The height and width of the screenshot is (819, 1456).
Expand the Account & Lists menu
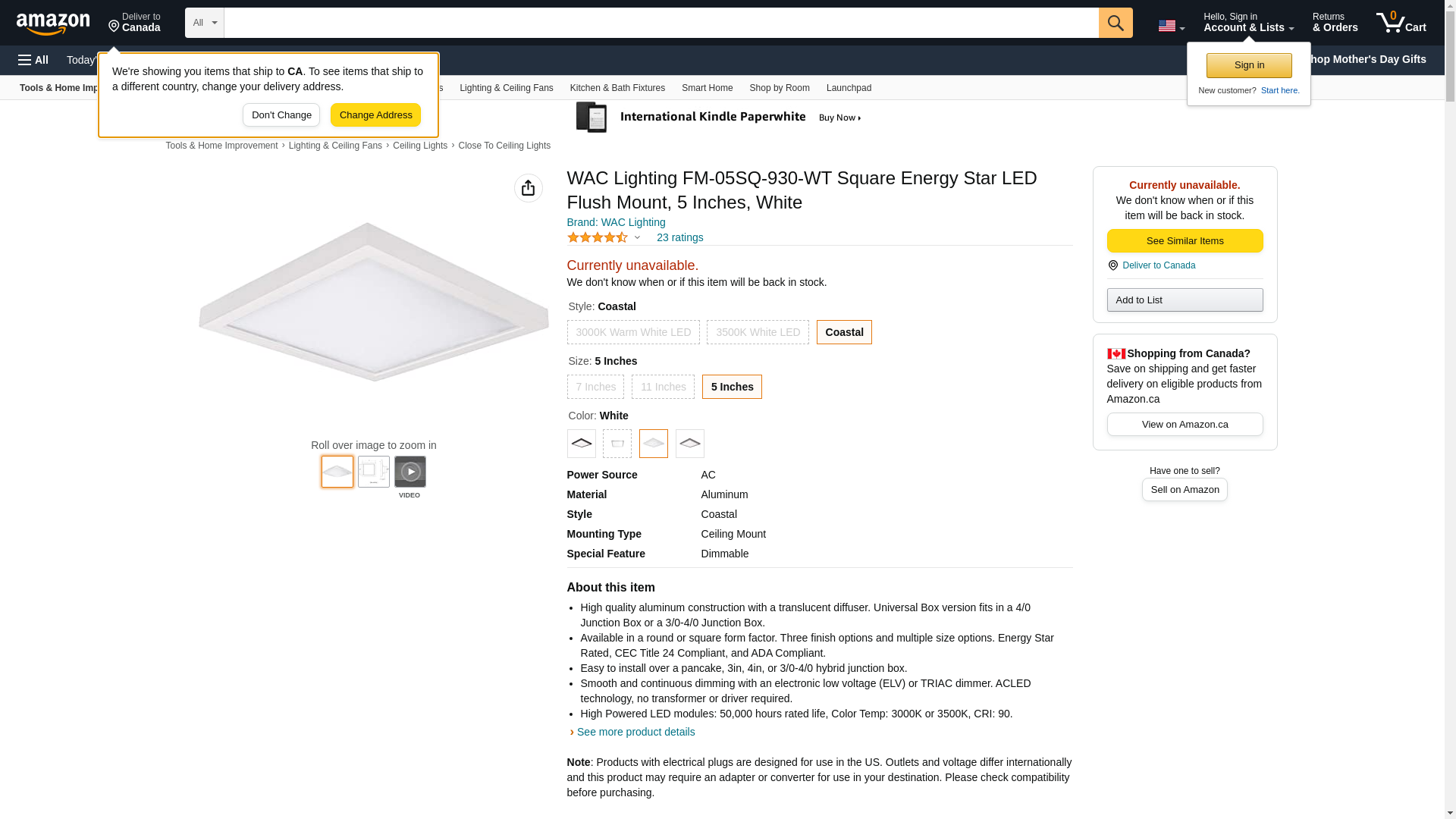pos(1248,23)
